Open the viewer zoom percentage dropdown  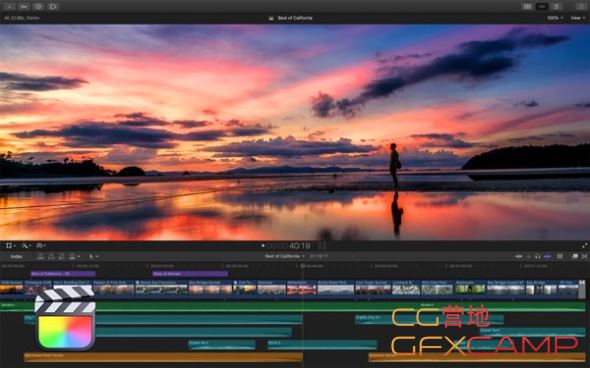[x=555, y=18]
